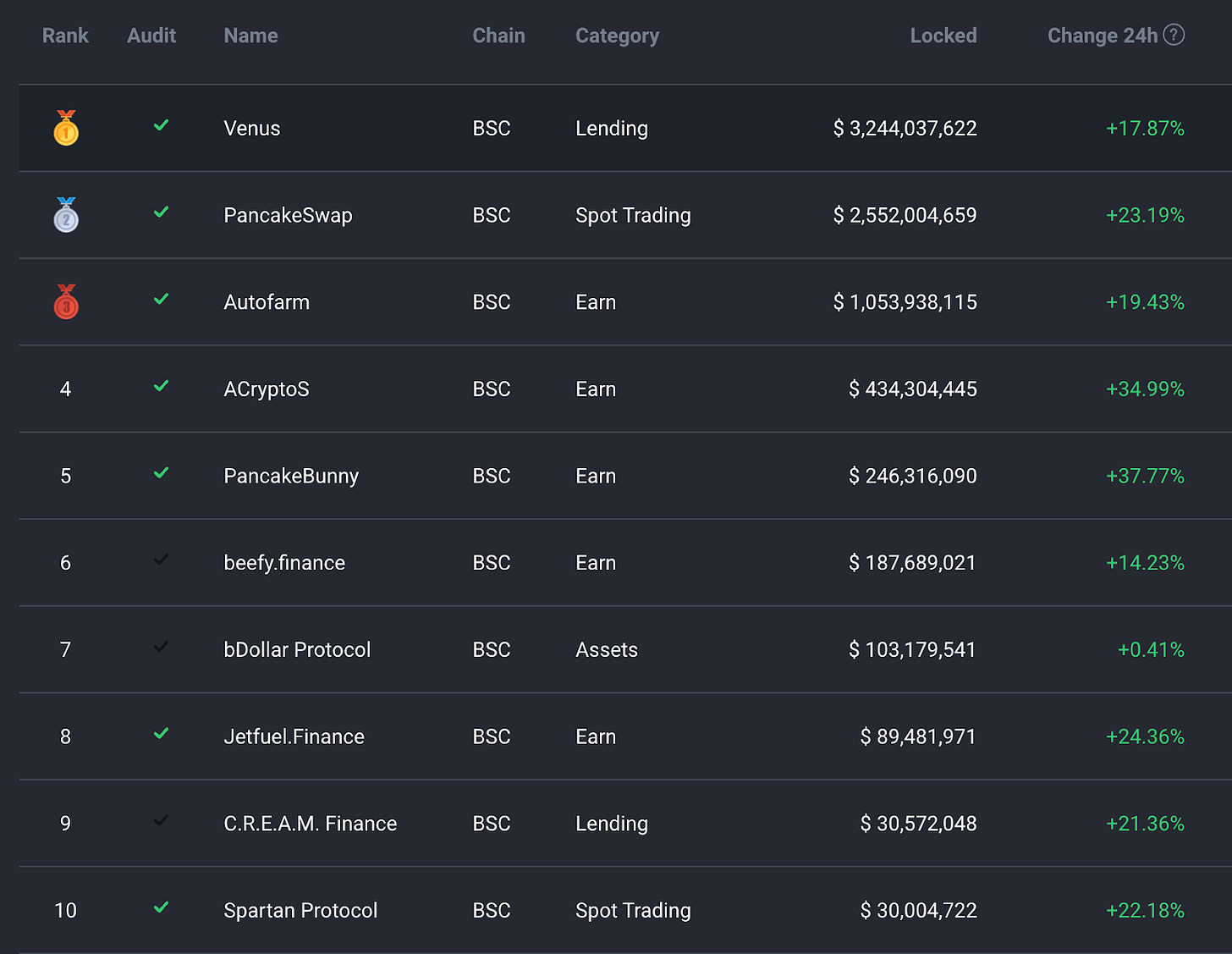Click the audit checkmark in PancakeSwap row
The width and height of the screenshot is (1232, 954).
[x=161, y=212]
